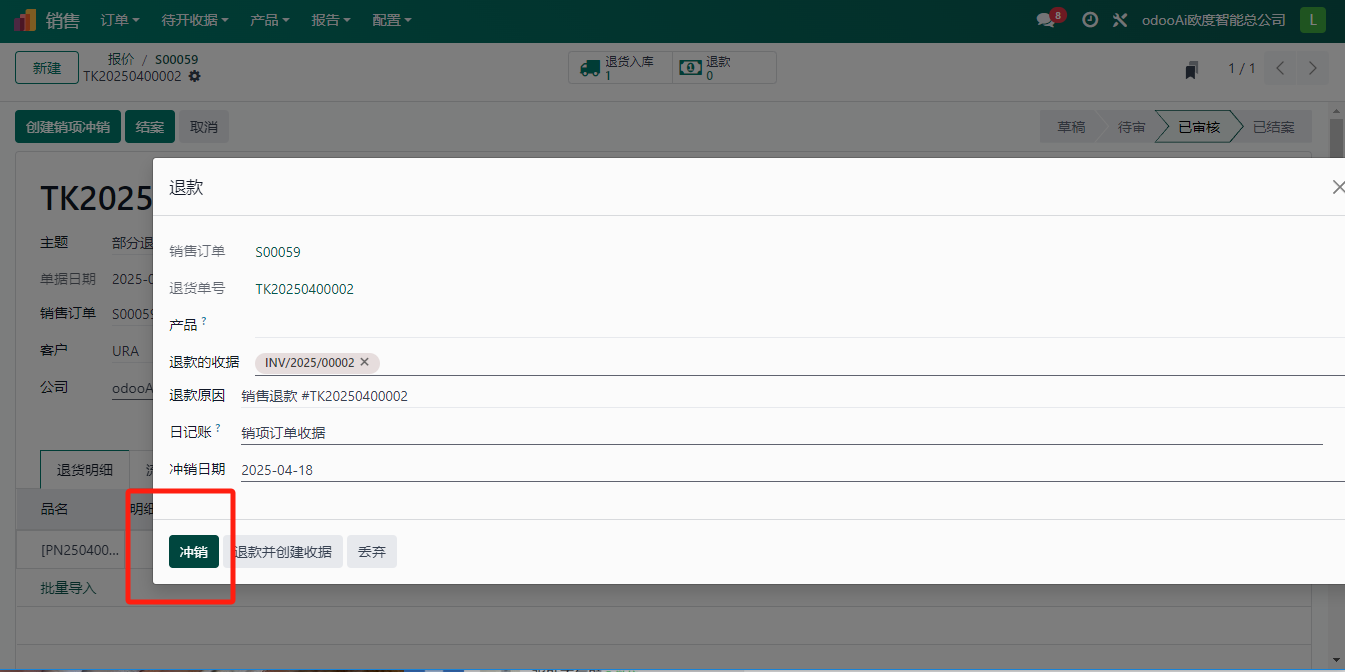Open the 配置 menu
Viewport: 1345px width, 672px height.
tap(391, 20)
